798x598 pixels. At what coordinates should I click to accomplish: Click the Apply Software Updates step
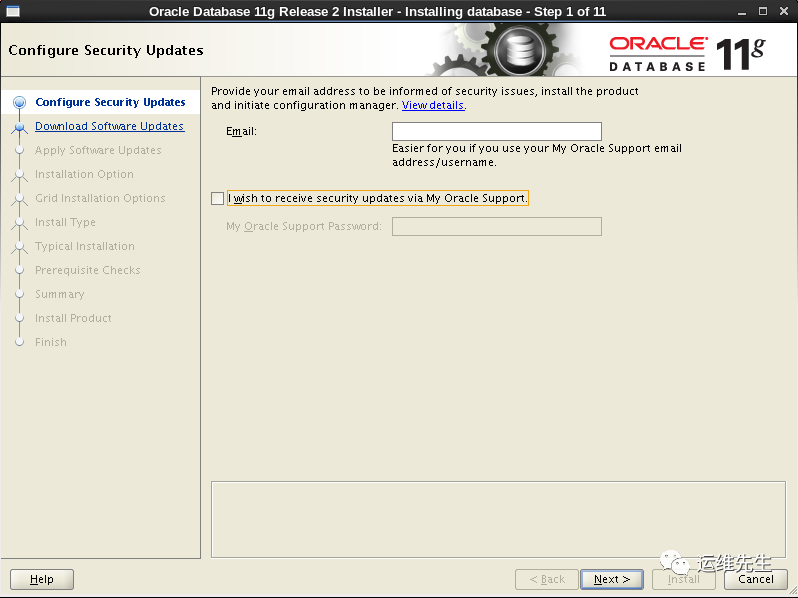coord(98,150)
